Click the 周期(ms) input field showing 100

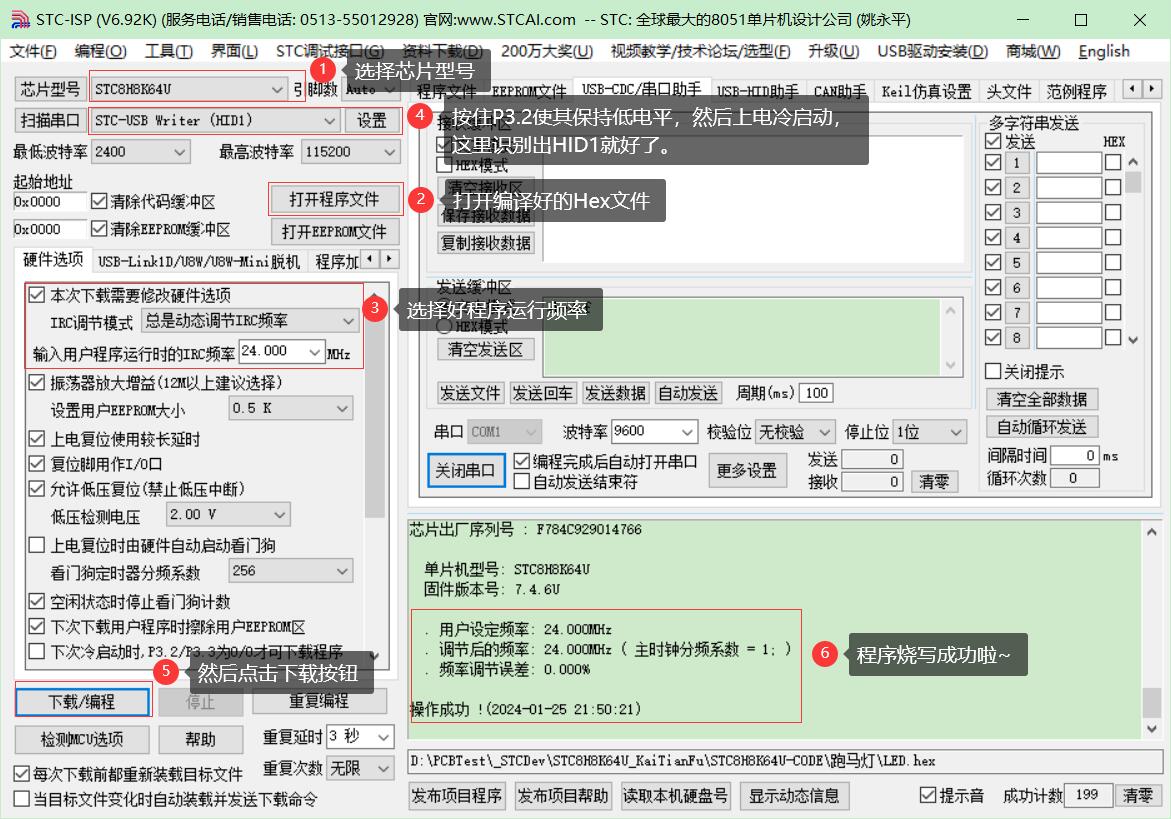click(816, 393)
